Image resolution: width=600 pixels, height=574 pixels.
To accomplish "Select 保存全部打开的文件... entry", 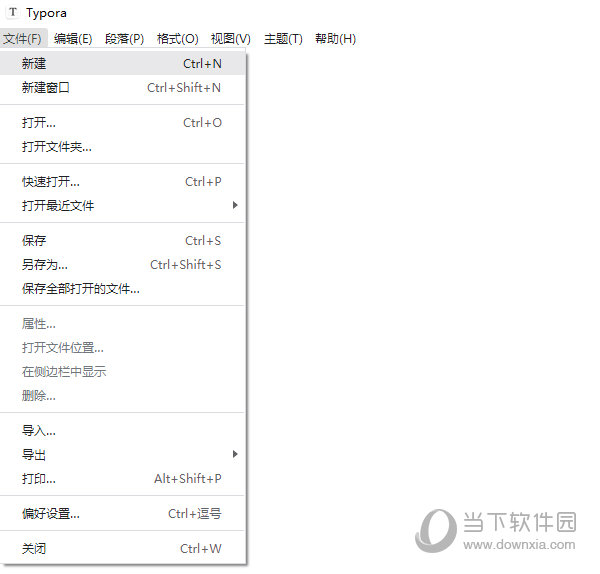I will tap(122, 289).
